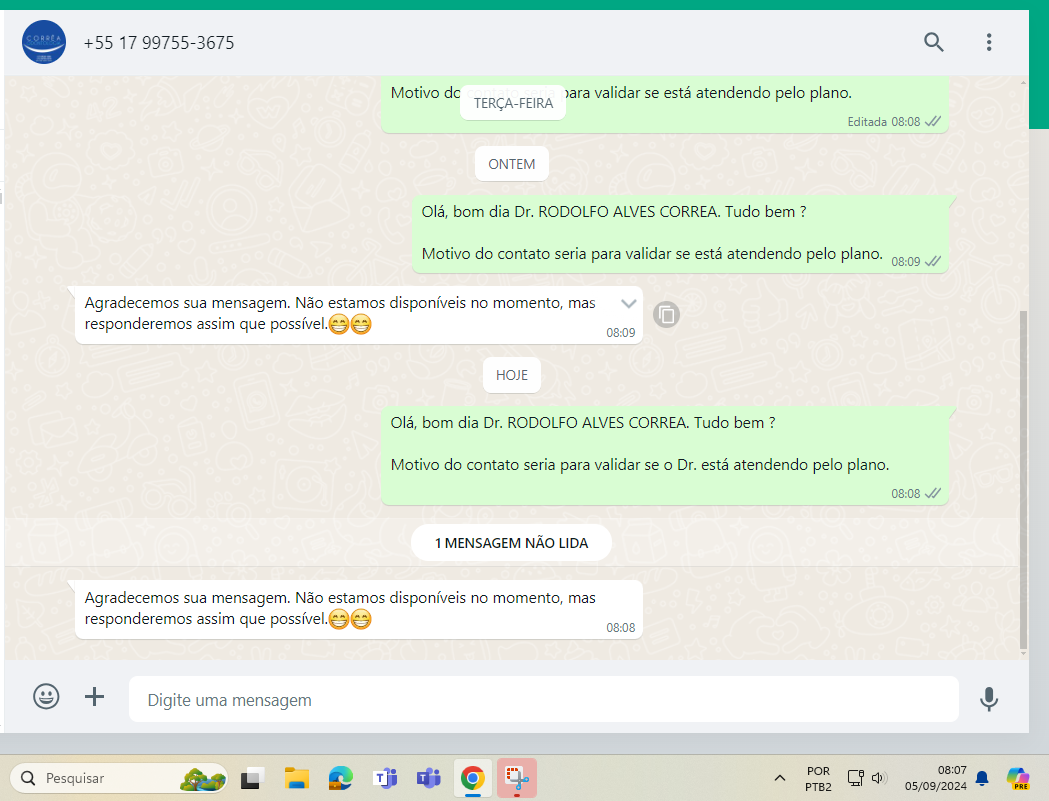Click the '1 MENSAGEM NÃO LIDA' banner
Viewport: 1049px width, 801px height.
tap(511, 543)
